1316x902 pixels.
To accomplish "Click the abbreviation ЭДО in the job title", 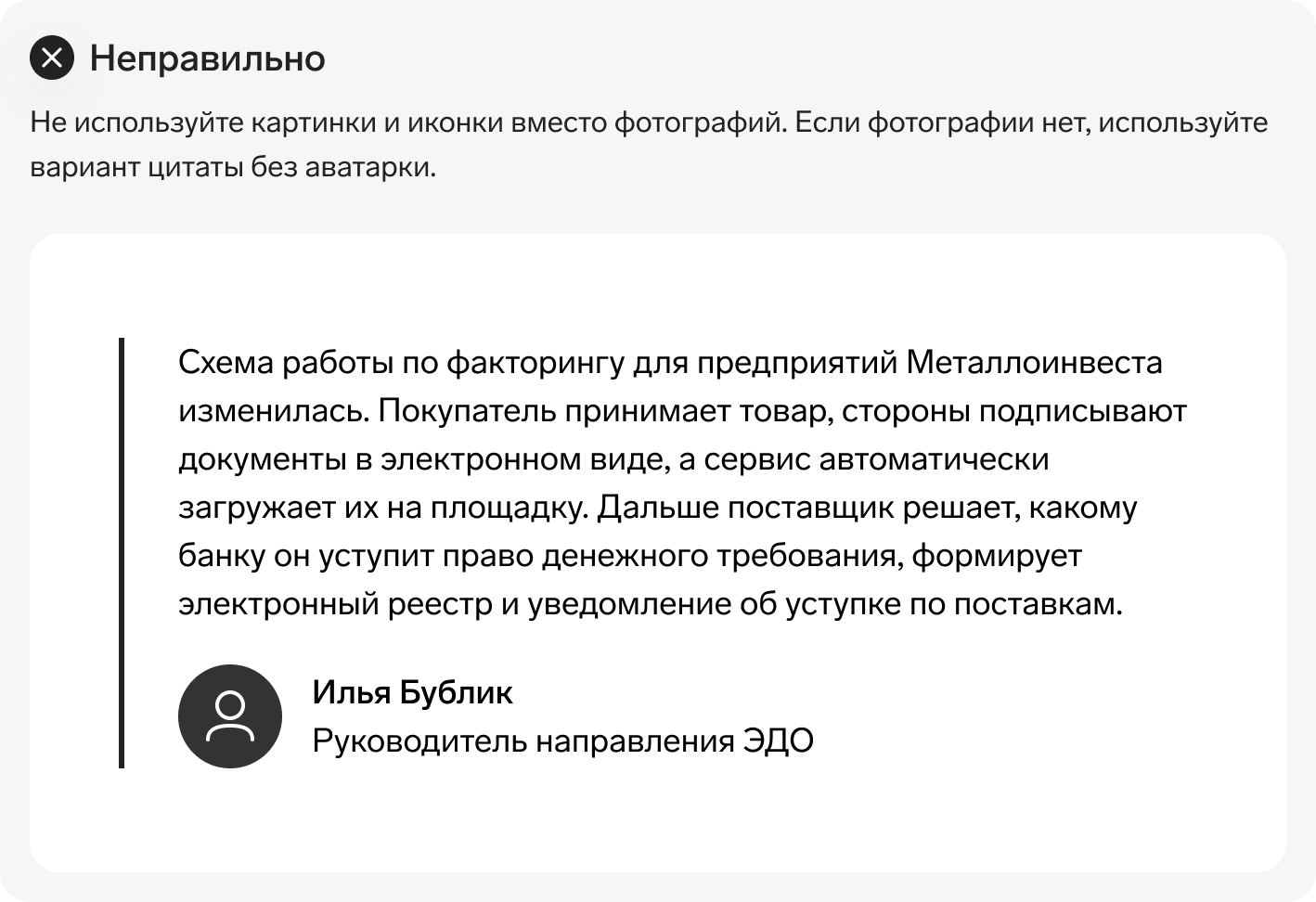I will 779,741.
